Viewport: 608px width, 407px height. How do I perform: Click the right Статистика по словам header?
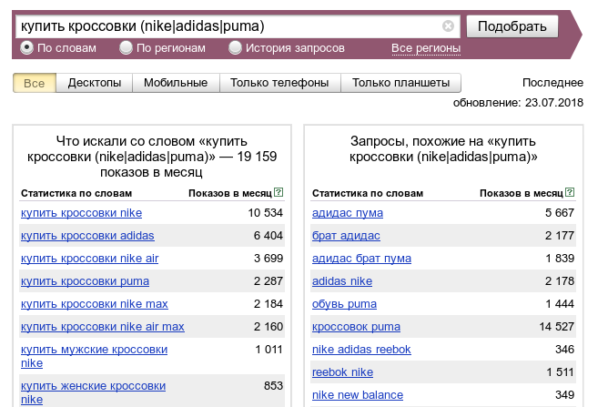[x=368, y=193]
